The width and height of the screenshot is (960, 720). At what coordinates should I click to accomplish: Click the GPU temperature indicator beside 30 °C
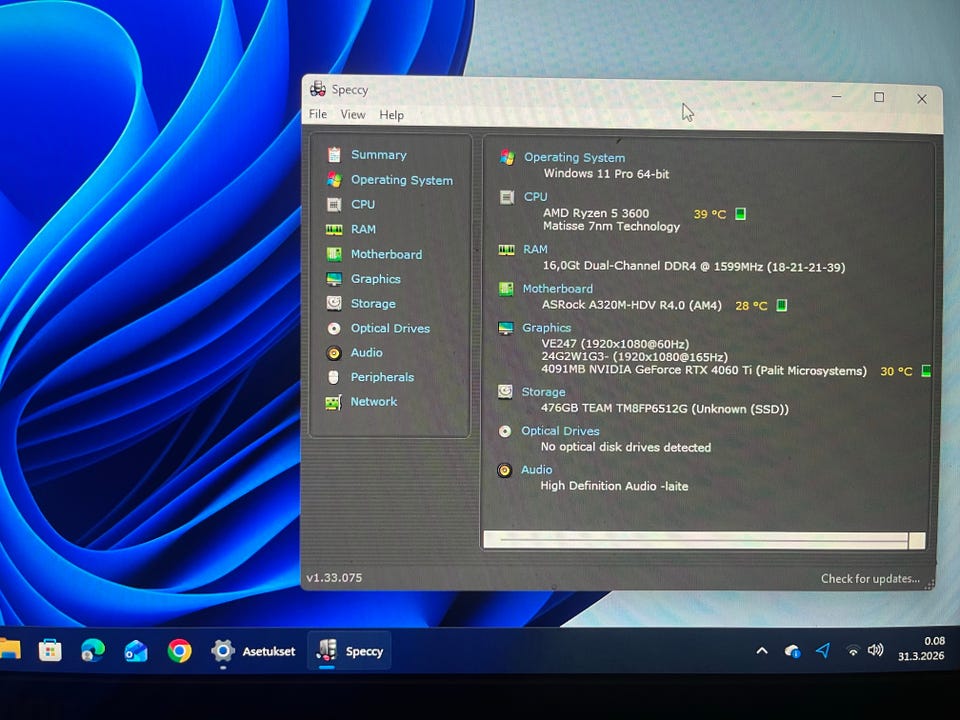pyautogui.click(x=926, y=370)
